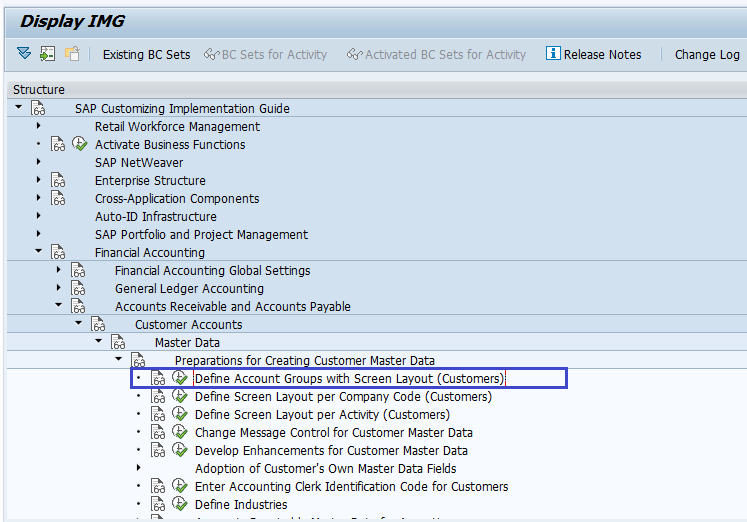Collapse Accounts Receivable and Accounts Payable node
The width and height of the screenshot is (747, 522).
[x=59, y=305]
